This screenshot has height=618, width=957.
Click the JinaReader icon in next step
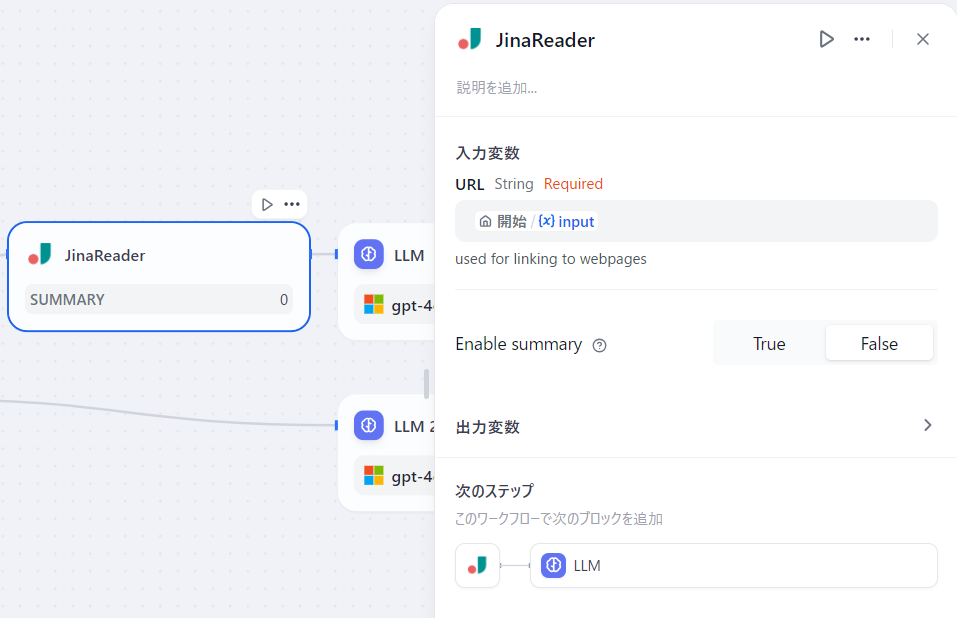pos(477,566)
